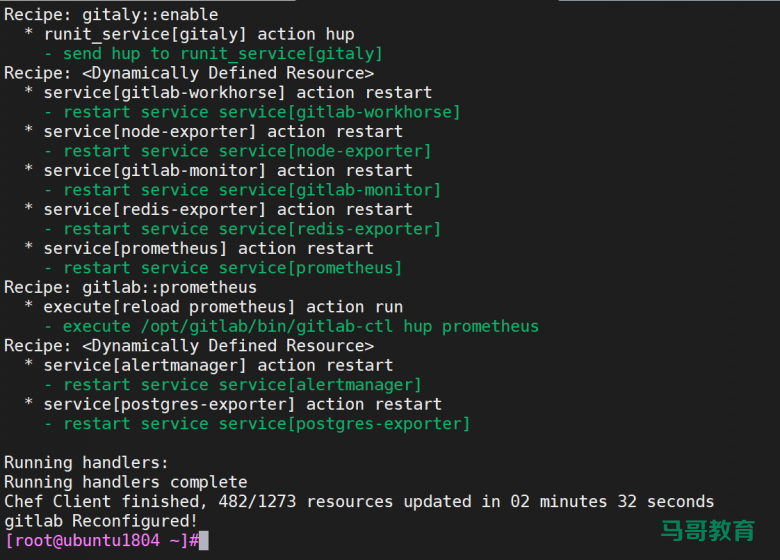Click the root@ubuntu1804 shell prompt
The image size is (780, 560).
tap(102, 541)
